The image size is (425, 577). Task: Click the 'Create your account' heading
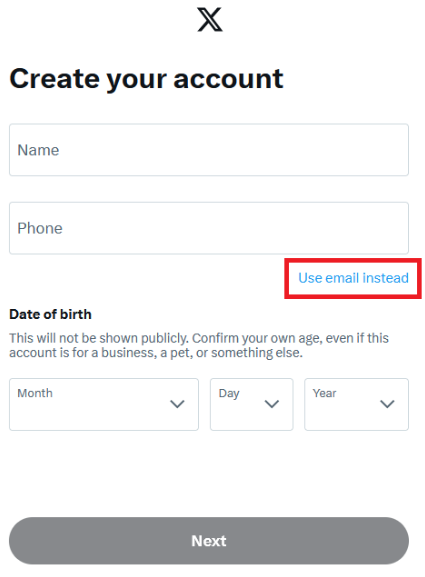[146, 79]
